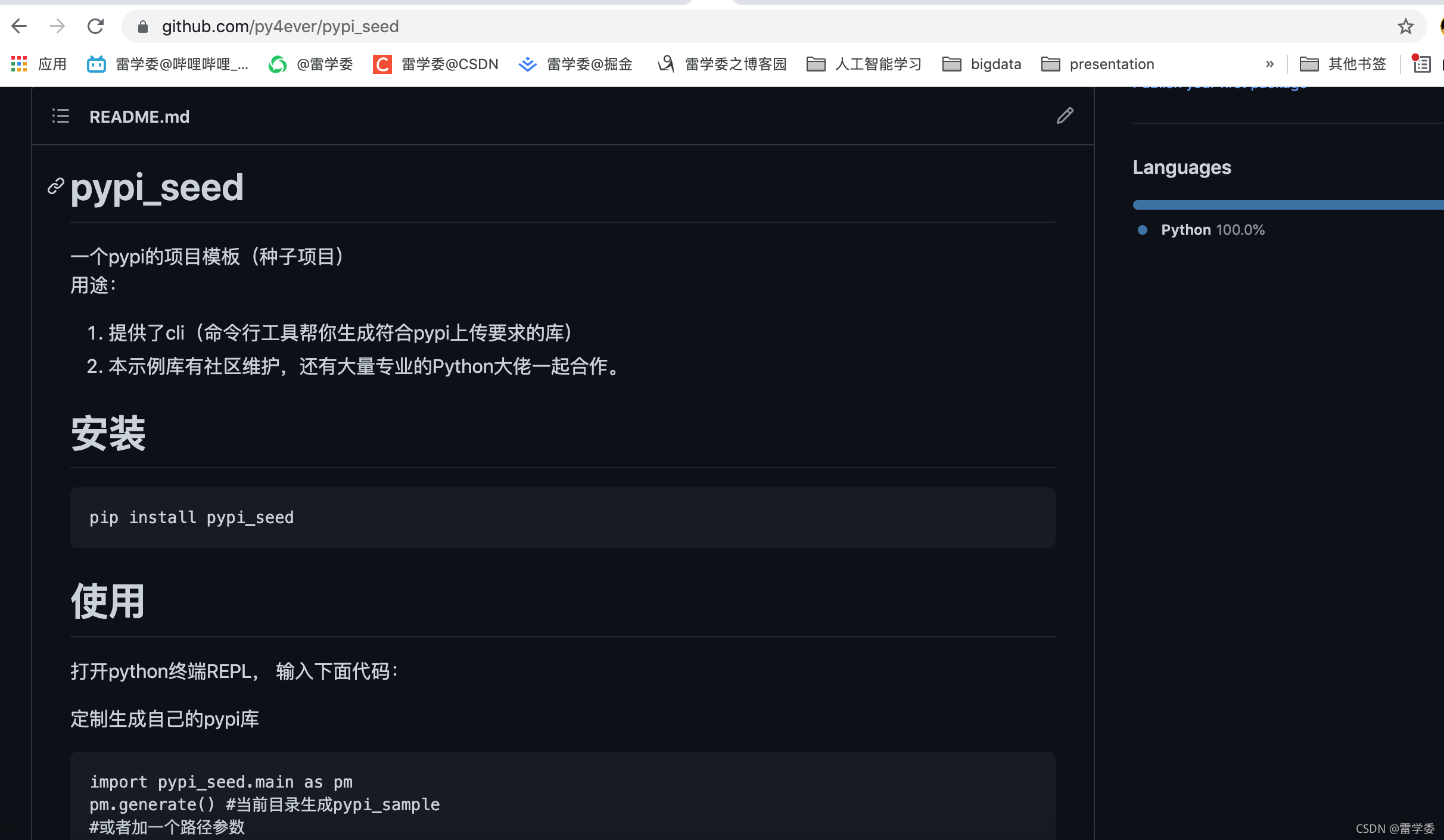Click the pypi_seed heading

click(x=157, y=188)
